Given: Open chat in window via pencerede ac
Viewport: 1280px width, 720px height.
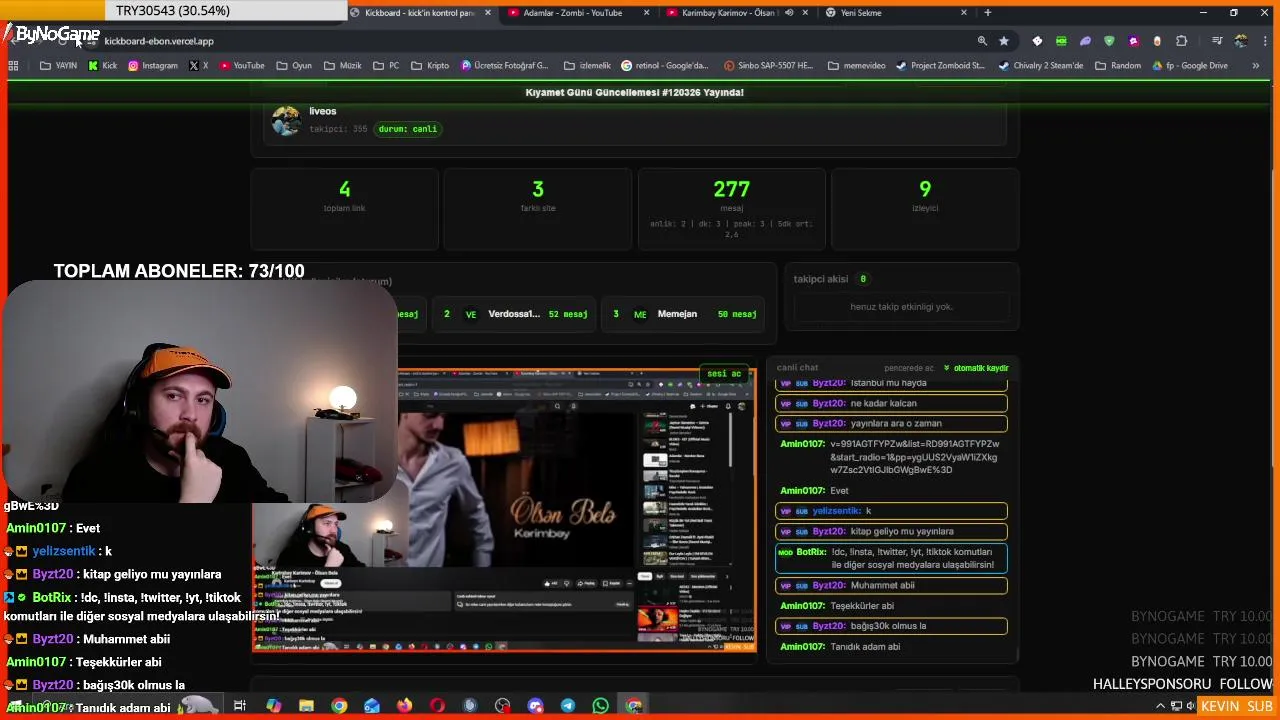Looking at the screenshot, I should point(909,368).
